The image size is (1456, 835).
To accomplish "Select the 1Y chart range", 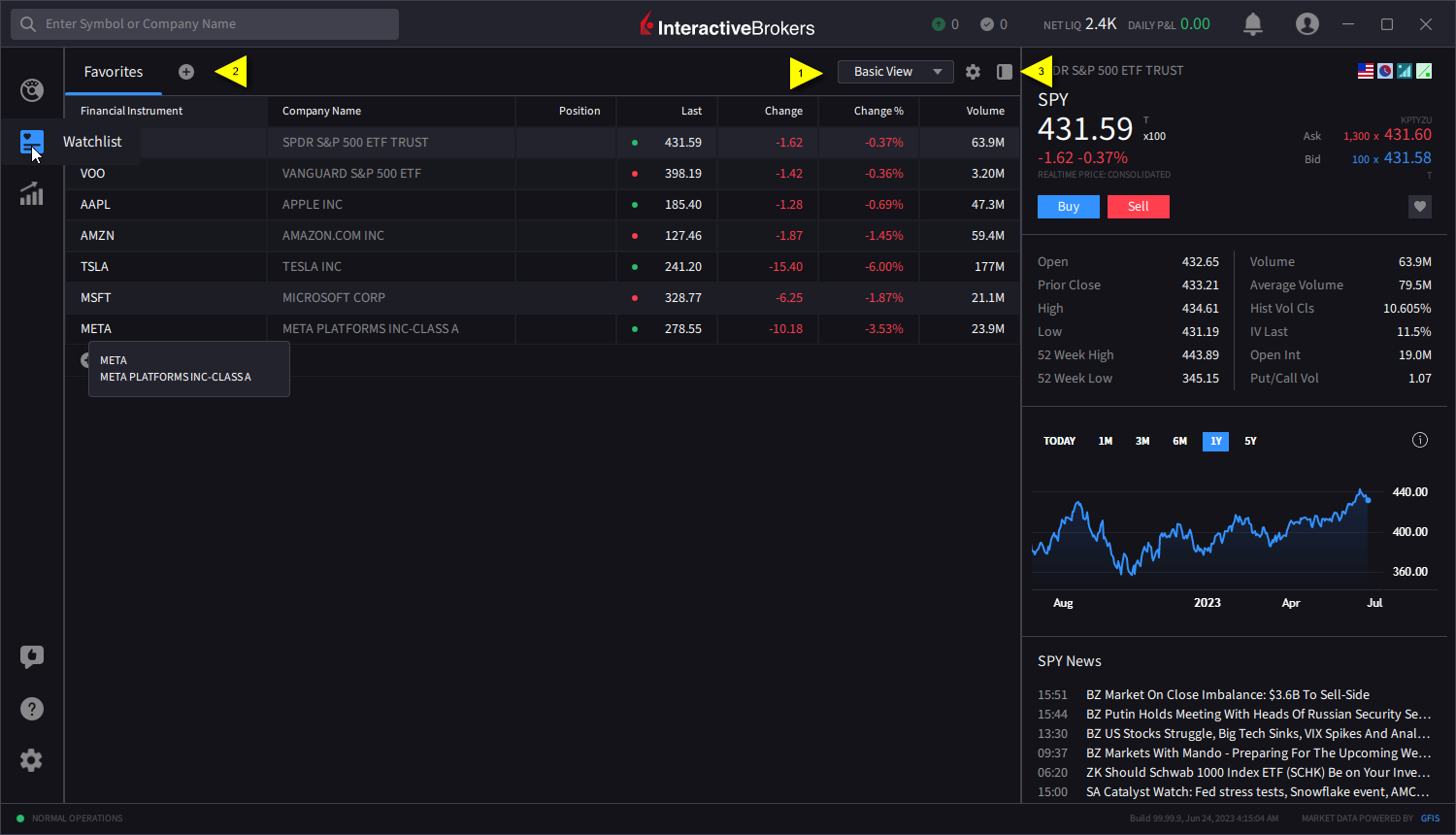I will [1216, 441].
